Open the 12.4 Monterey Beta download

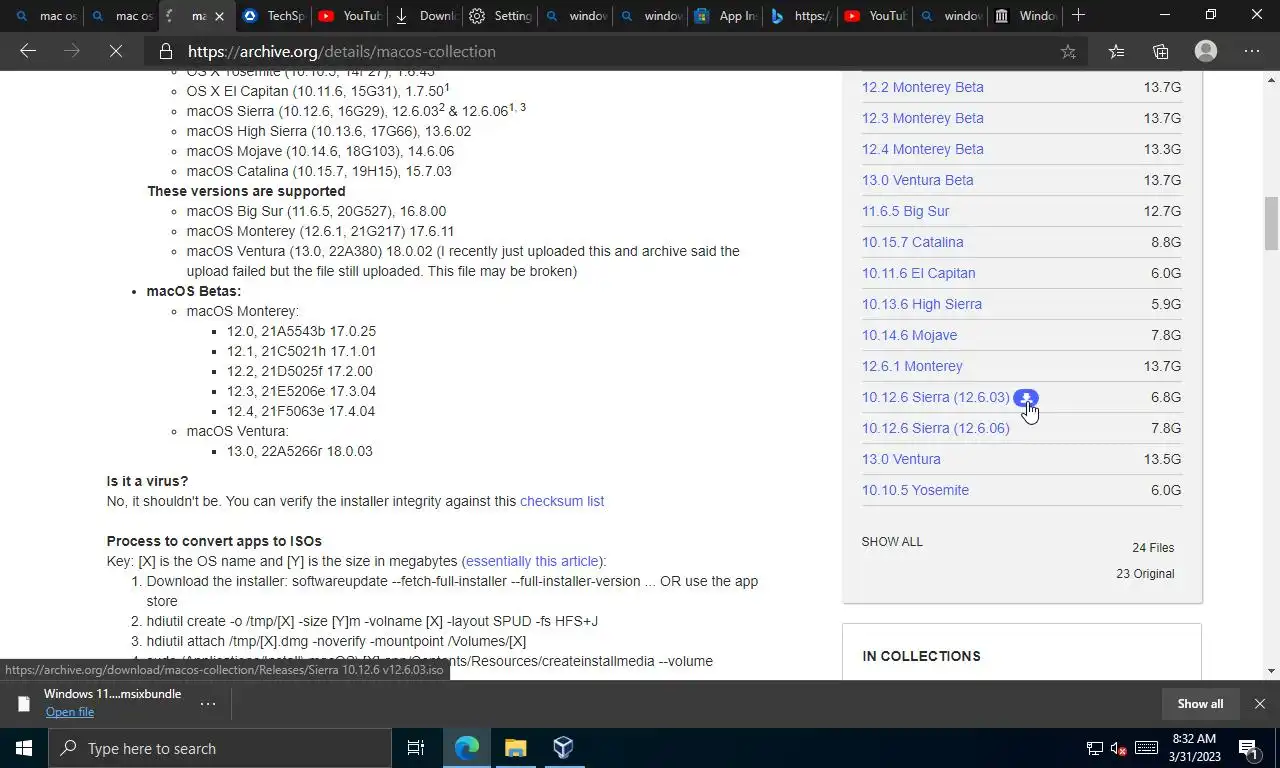(922, 149)
